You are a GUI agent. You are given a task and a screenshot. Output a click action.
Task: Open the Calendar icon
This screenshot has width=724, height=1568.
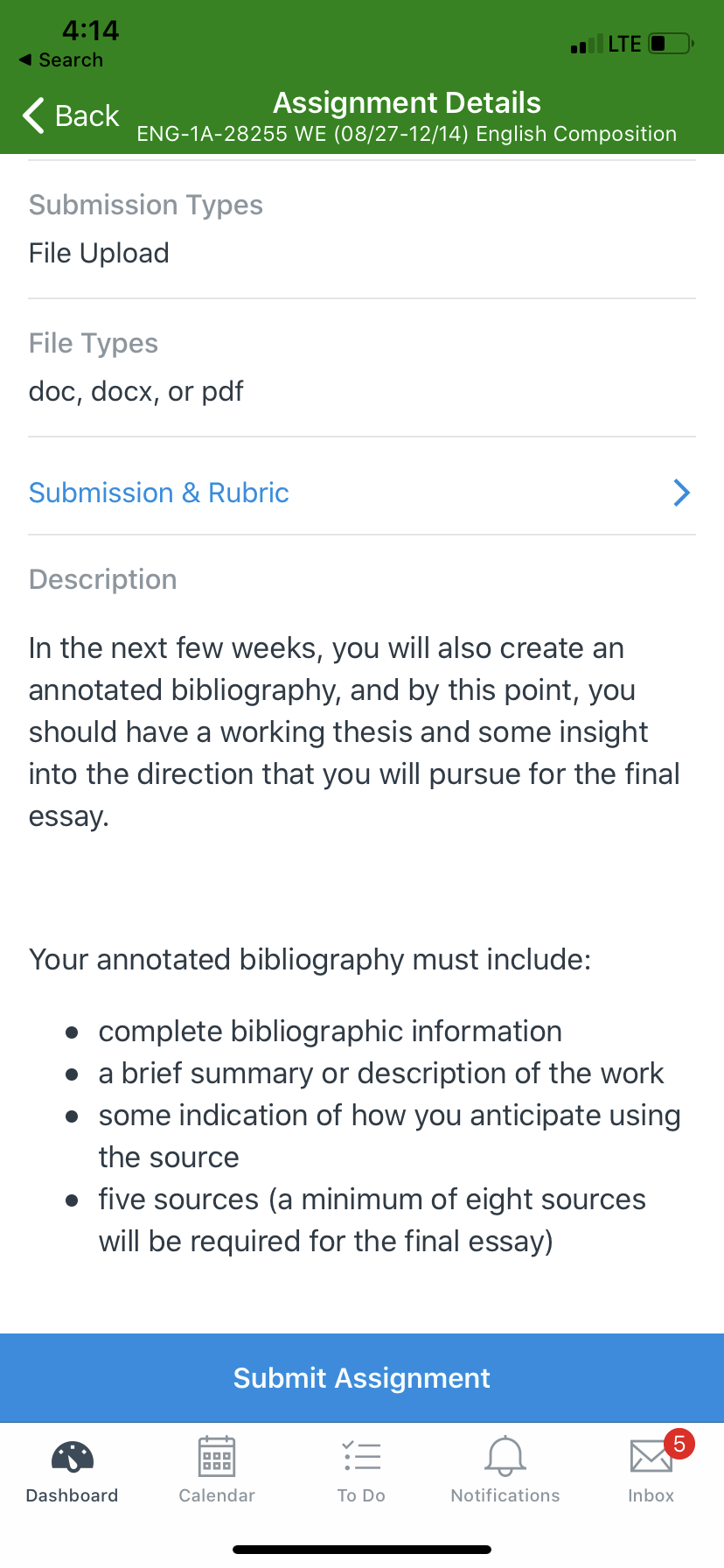pos(217,1457)
